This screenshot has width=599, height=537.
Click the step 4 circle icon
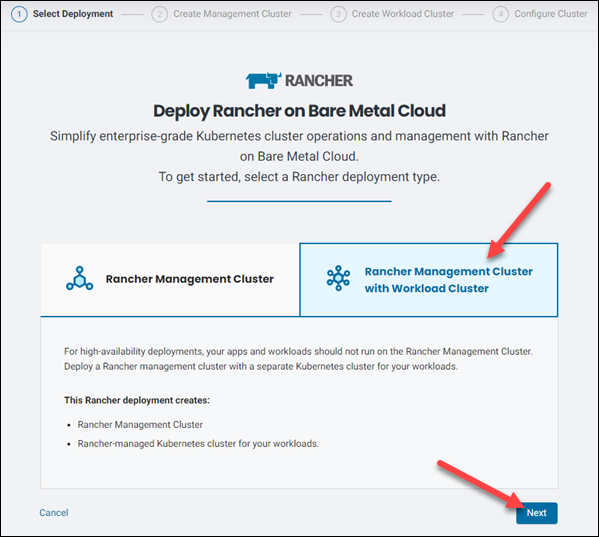[x=500, y=15]
